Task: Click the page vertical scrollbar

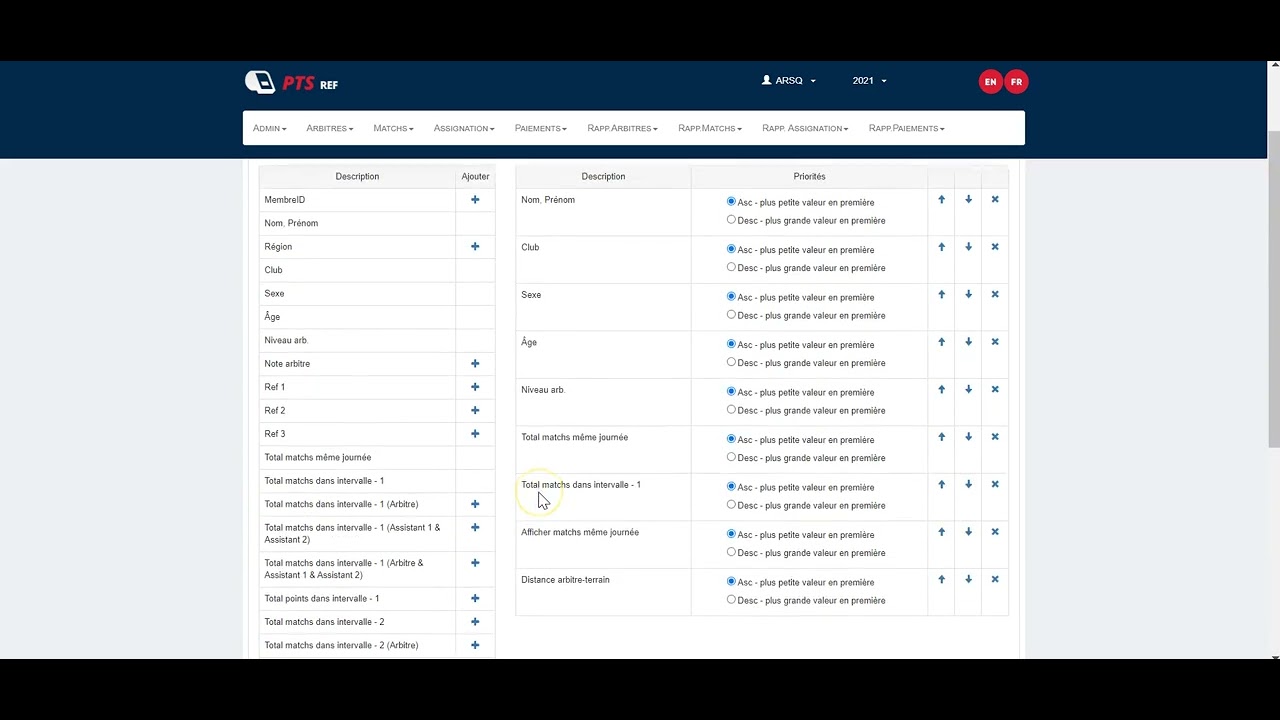Action: (1273, 290)
